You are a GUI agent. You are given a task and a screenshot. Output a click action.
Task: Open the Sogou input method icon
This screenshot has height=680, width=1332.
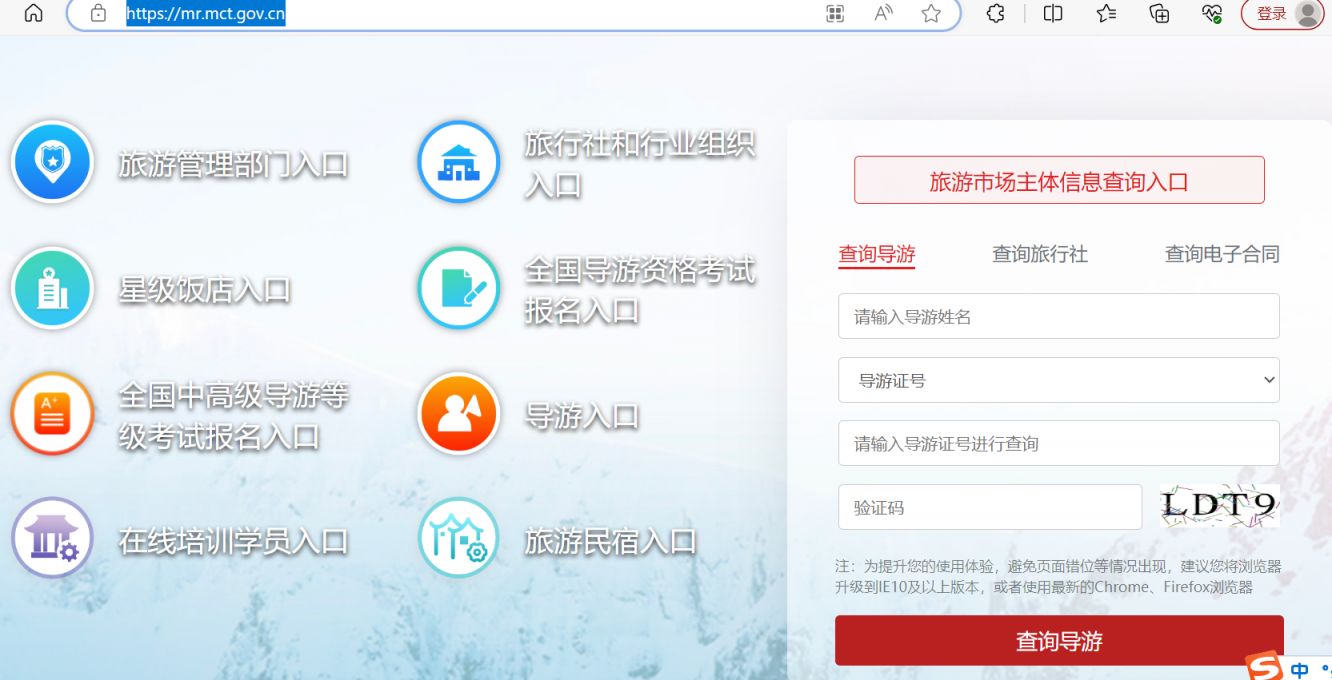pos(1262,664)
